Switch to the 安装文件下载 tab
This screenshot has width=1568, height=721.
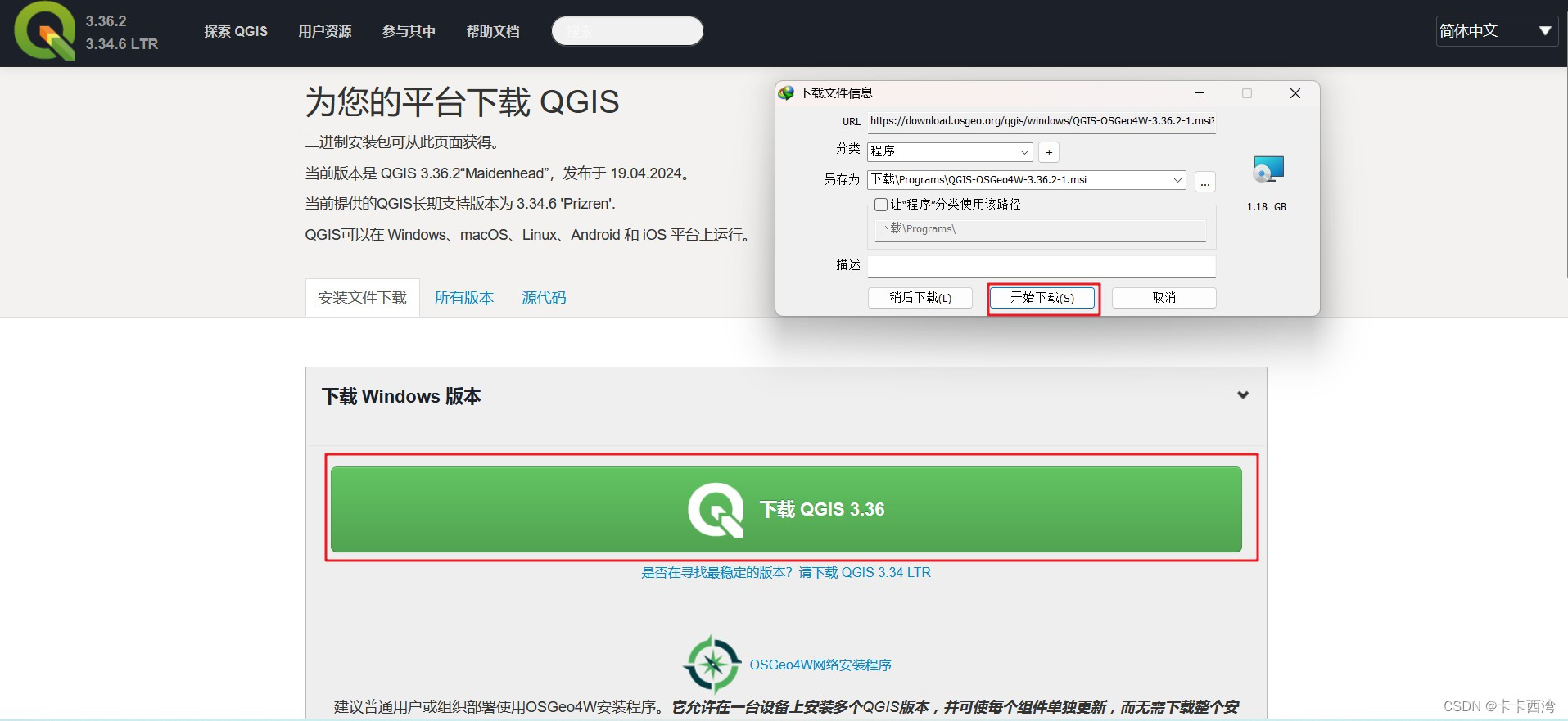[x=363, y=297]
